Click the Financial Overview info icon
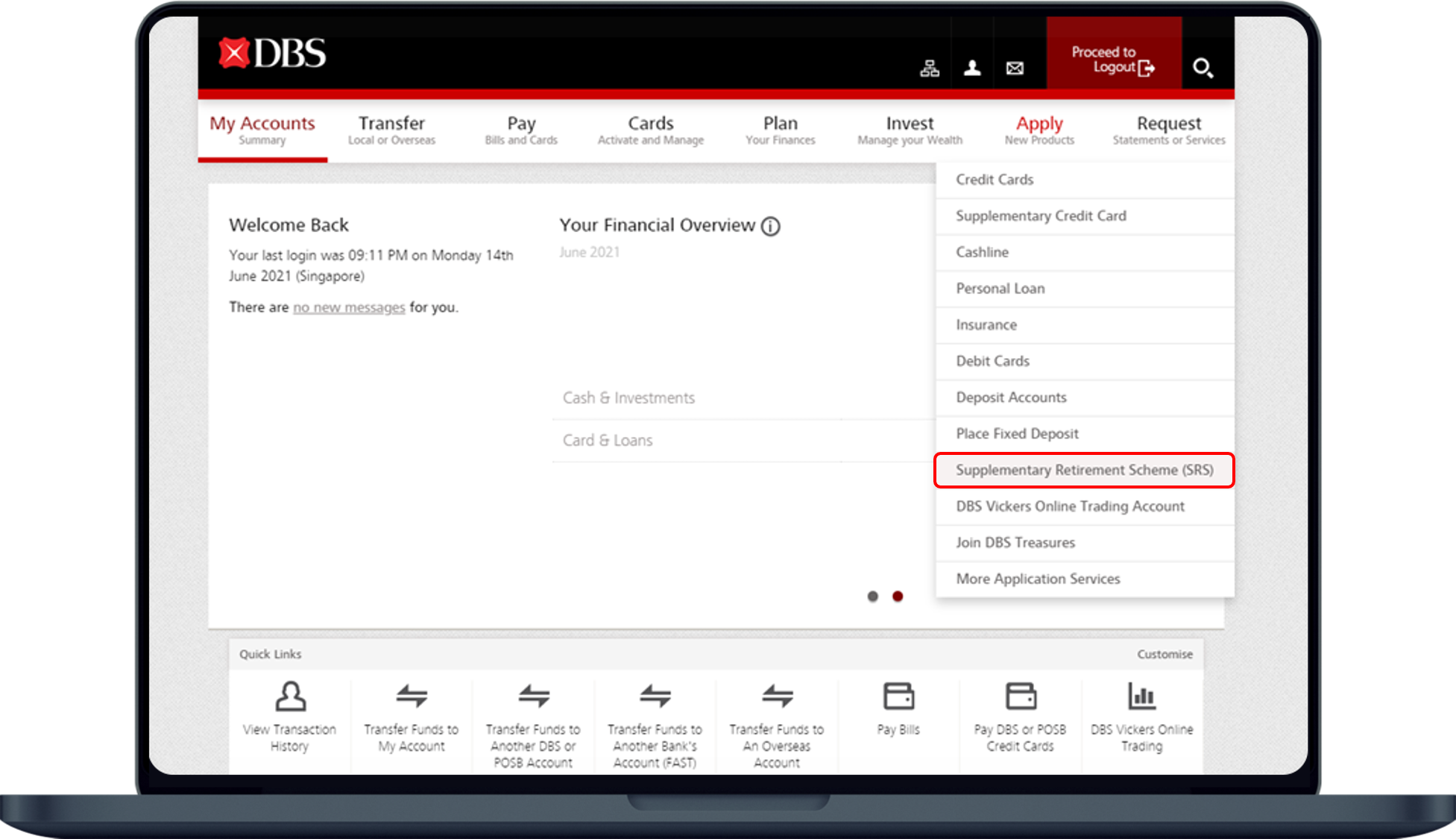The width and height of the screenshot is (1456, 839). coord(770,226)
